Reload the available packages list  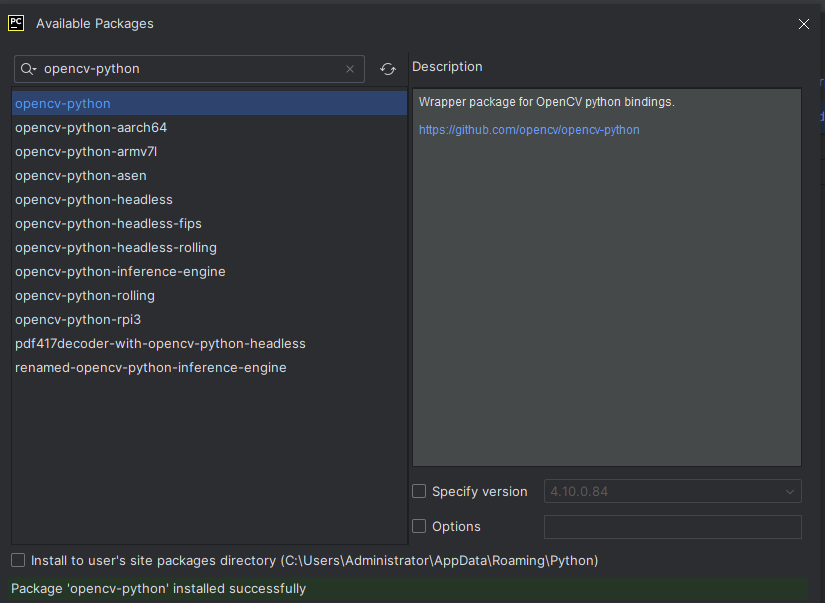click(x=388, y=69)
